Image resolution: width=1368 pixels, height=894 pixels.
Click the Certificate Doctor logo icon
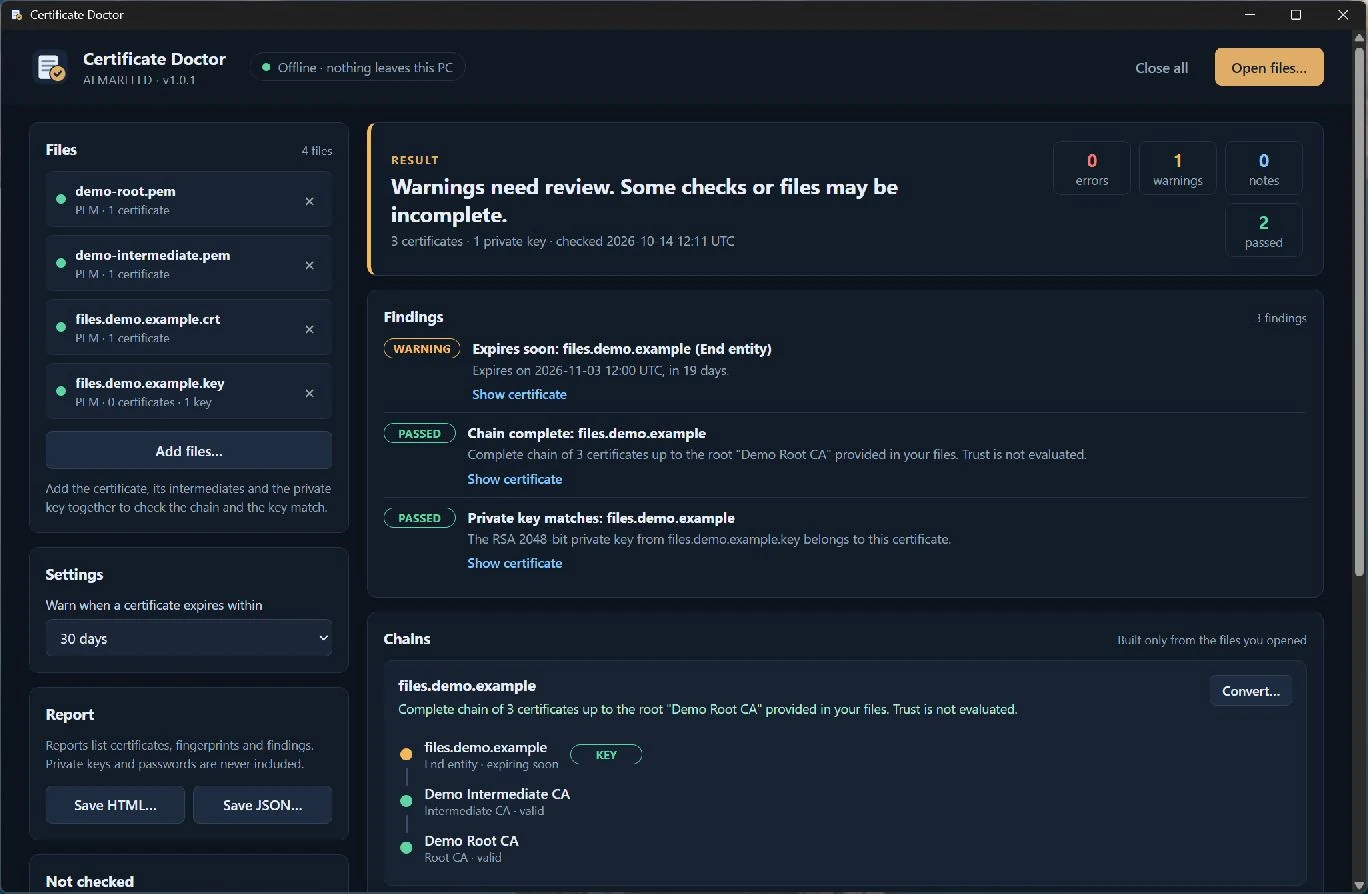[x=50, y=68]
